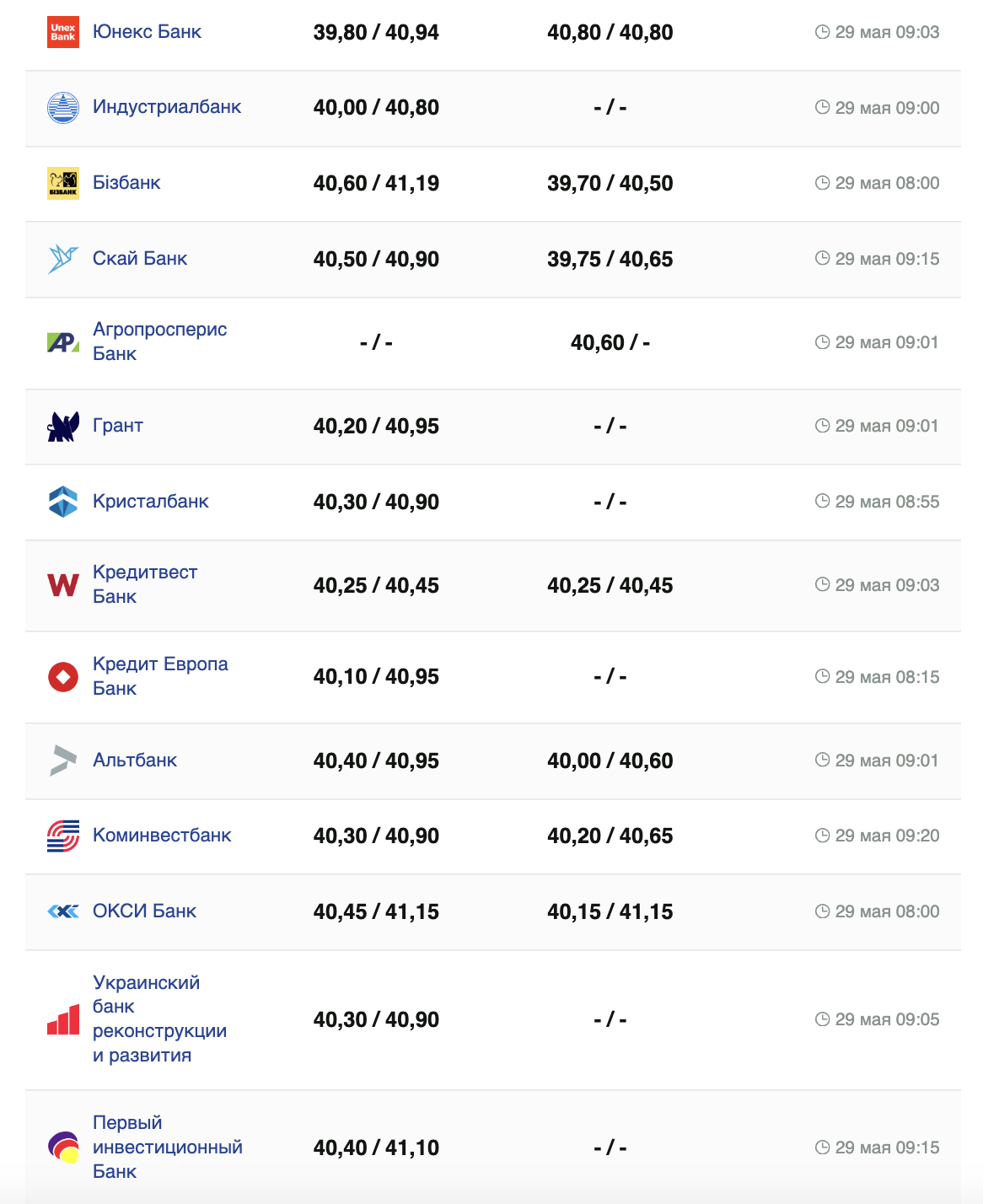Click the Кристалбанк blue crystal logo
The width and height of the screenshot is (983, 1204).
63,502
